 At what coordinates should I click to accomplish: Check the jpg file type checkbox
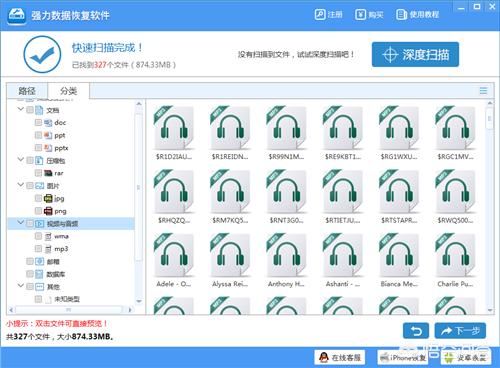(38, 198)
